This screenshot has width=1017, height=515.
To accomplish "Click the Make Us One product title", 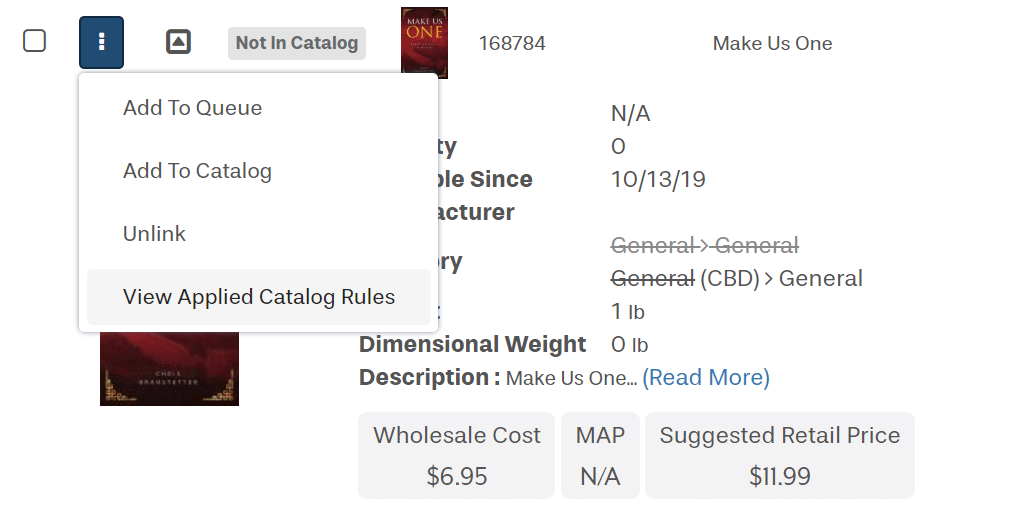I will pos(772,43).
